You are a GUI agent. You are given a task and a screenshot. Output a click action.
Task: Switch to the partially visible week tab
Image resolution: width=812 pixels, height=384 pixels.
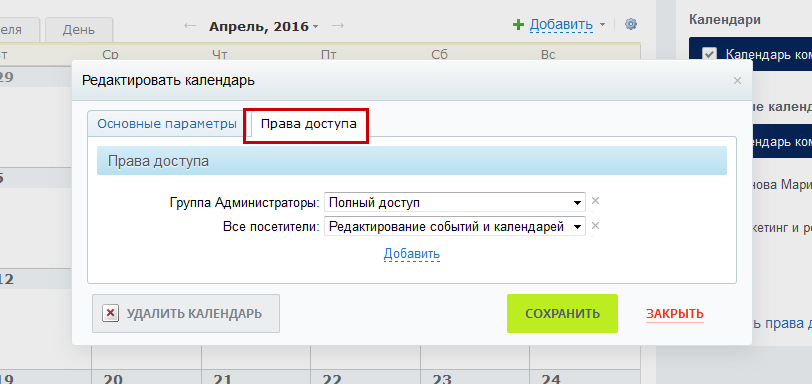coord(19,29)
